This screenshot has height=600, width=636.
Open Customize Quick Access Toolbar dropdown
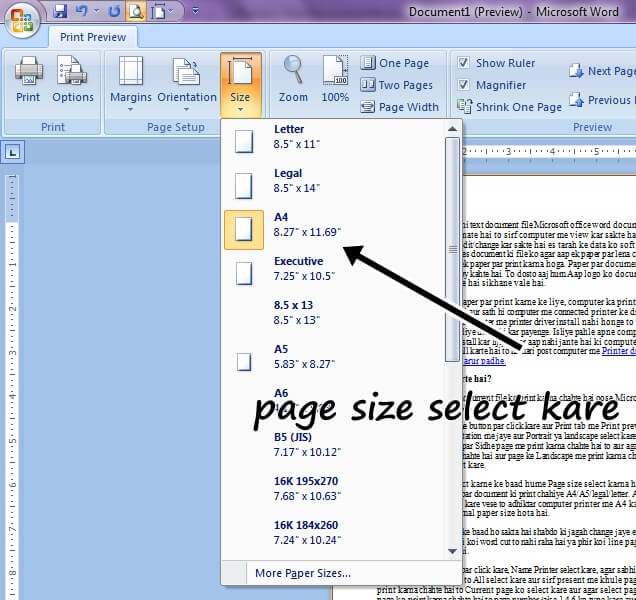tap(196, 11)
